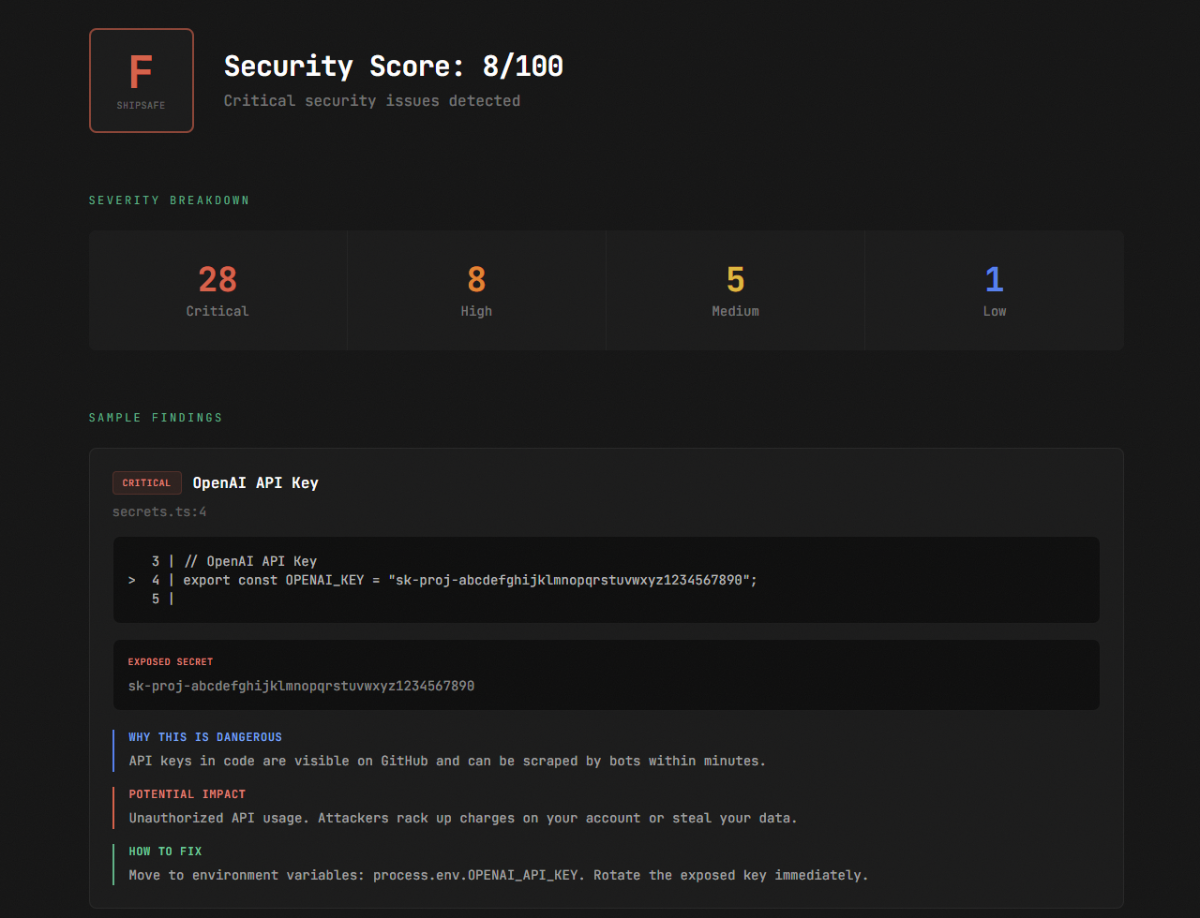The image size is (1200, 918).
Task: Click the F grade Shipsafe badge
Action: [141, 80]
